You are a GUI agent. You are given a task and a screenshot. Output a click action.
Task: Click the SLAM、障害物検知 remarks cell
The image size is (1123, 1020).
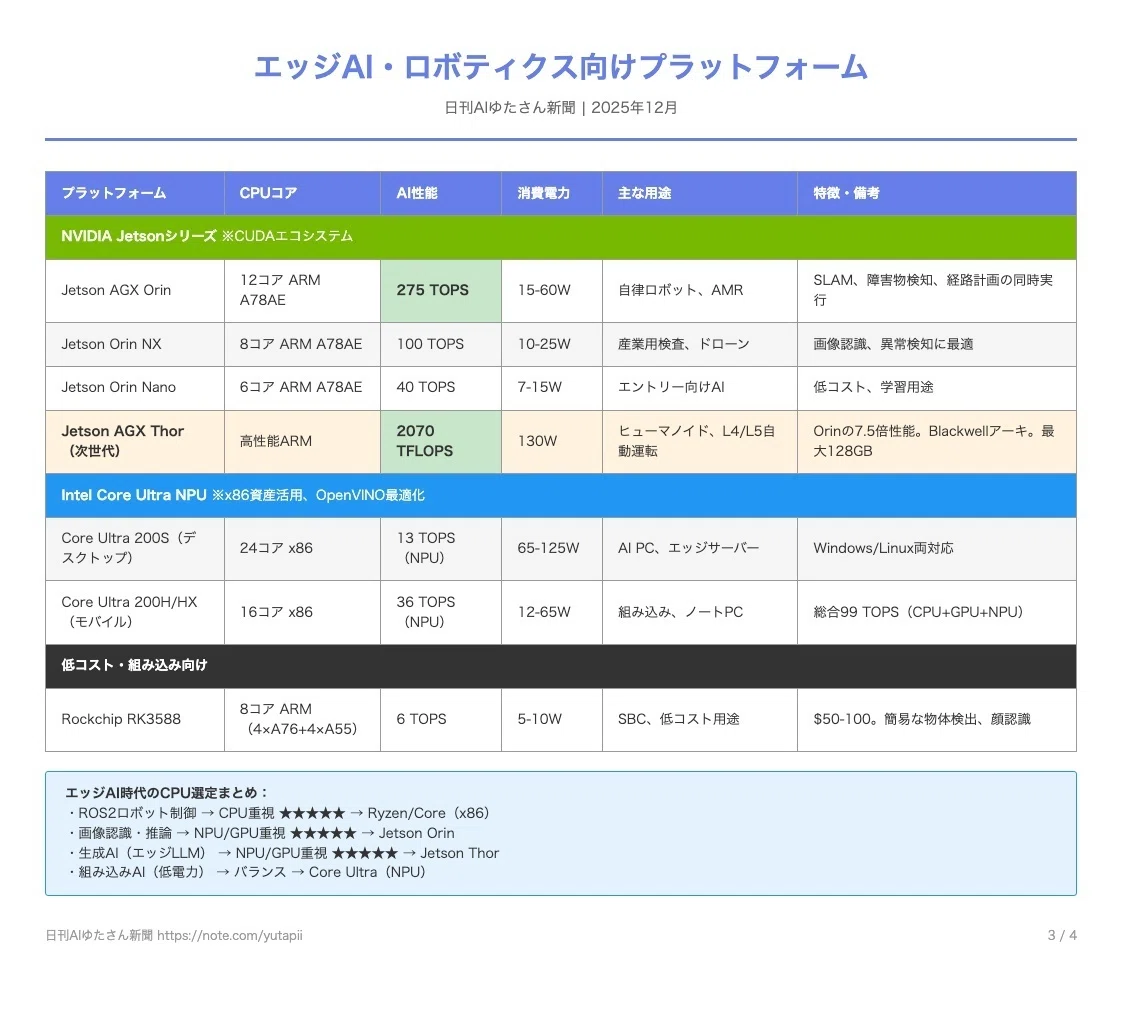coord(937,290)
